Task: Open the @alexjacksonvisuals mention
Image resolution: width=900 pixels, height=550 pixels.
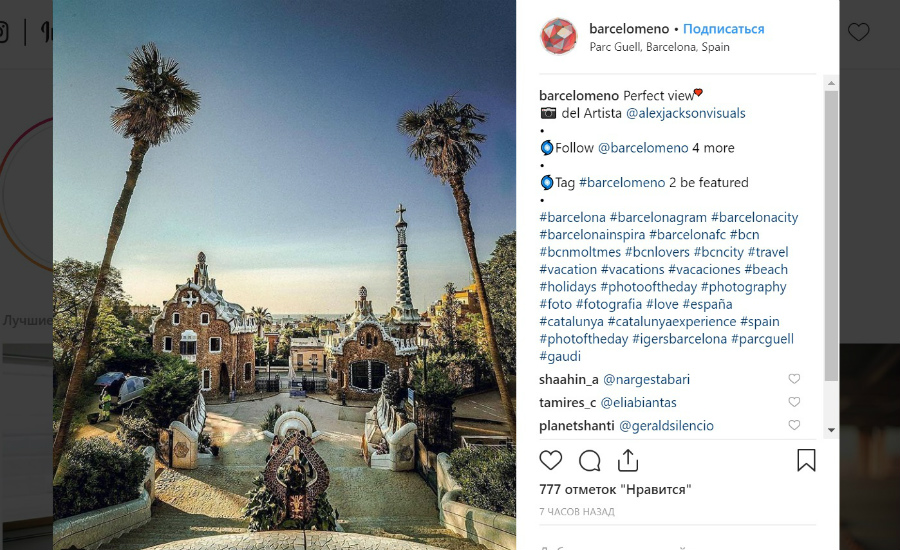Action: click(x=685, y=113)
